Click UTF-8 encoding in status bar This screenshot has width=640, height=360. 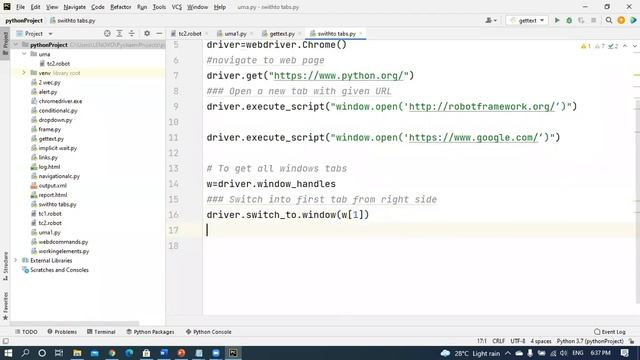coord(518,341)
